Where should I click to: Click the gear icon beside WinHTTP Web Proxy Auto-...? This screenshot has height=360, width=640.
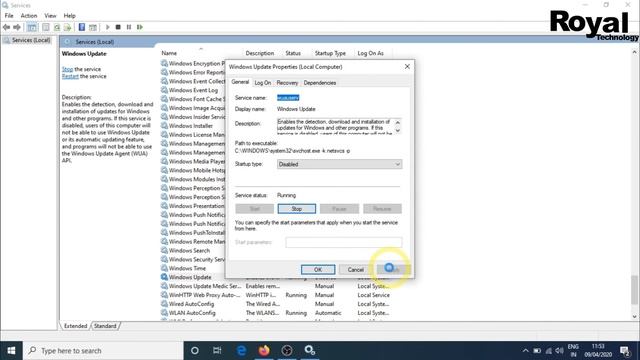pyautogui.click(x=164, y=295)
